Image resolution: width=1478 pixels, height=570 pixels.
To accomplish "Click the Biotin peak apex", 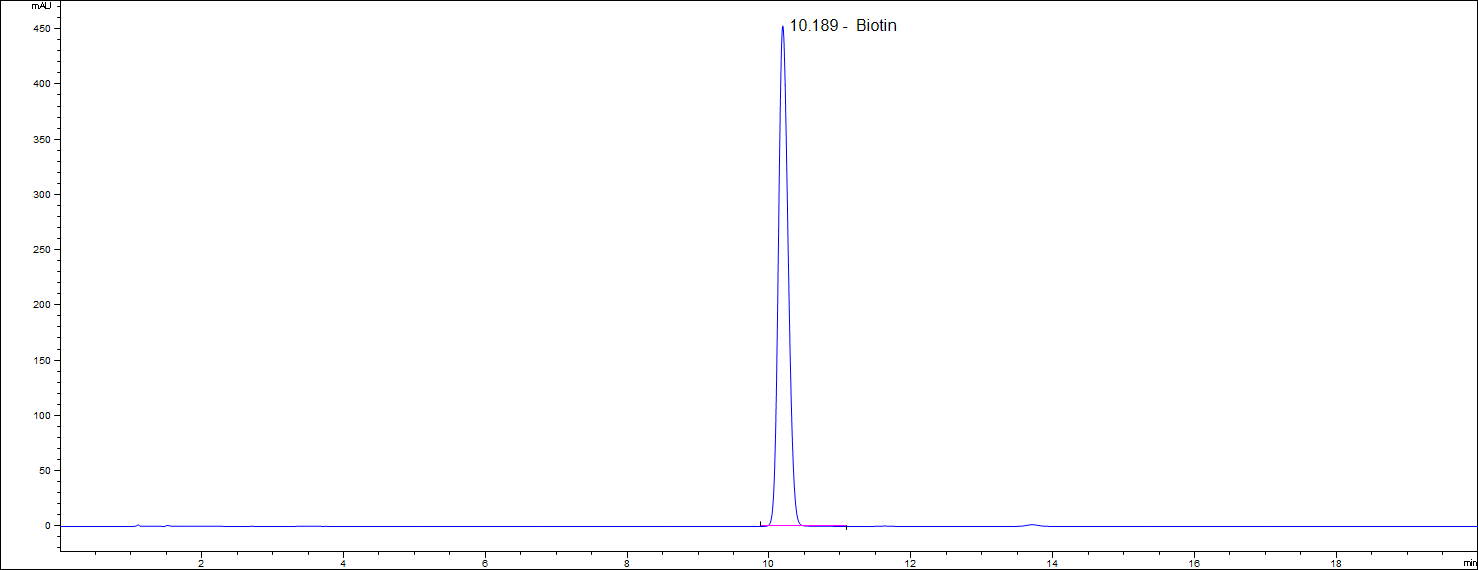I will [x=782, y=27].
